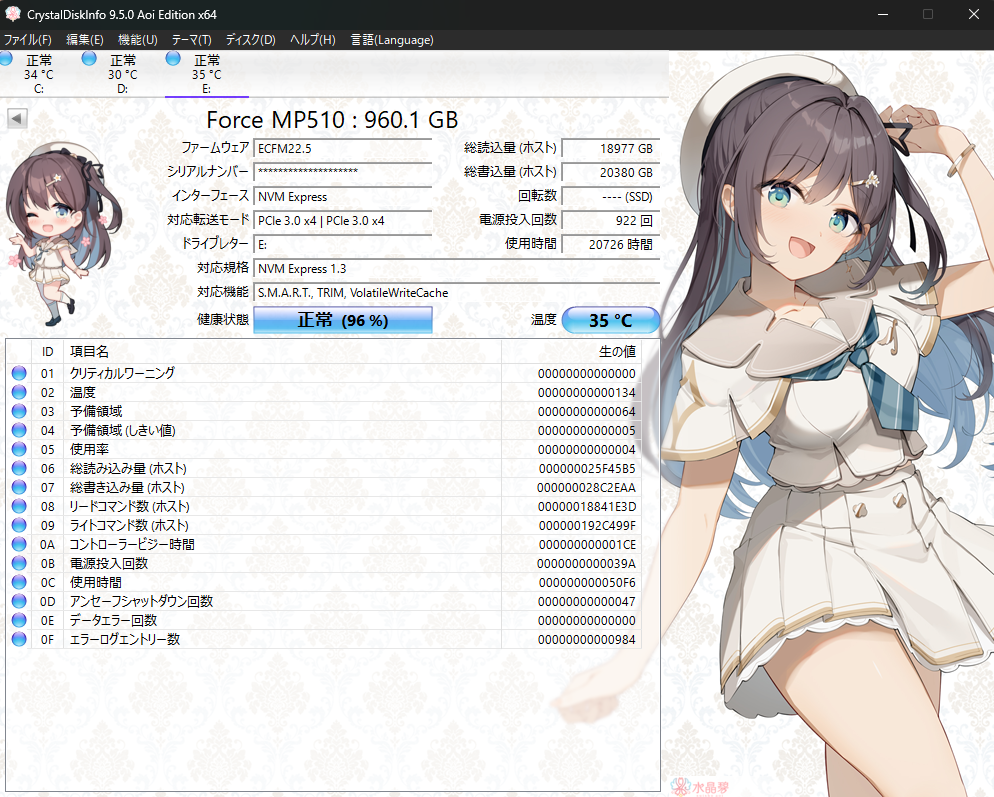The width and height of the screenshot is (994, 797).
Task: Click status orb for データエラー回数 row
Action: point(19,621)
